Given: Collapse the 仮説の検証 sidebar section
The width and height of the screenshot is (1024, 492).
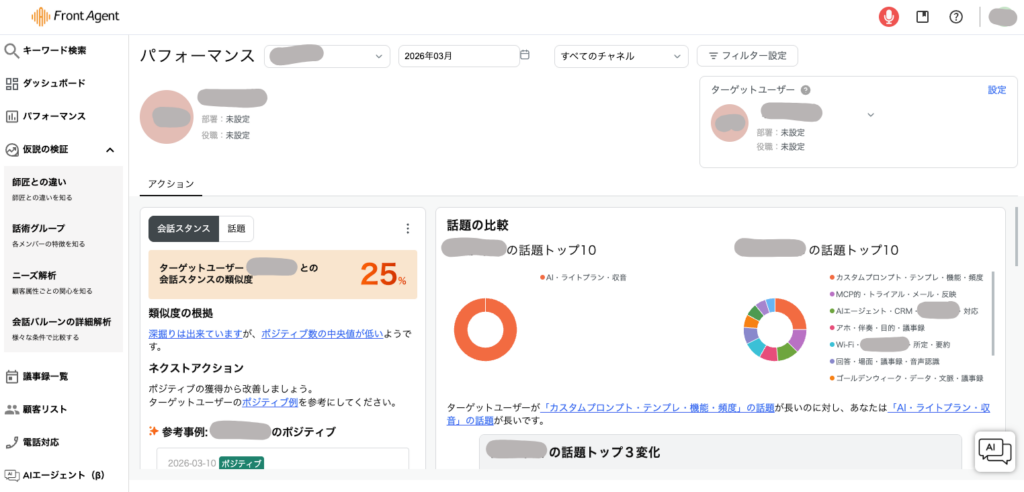Looking at the screenshot, I should click(110, 149).
